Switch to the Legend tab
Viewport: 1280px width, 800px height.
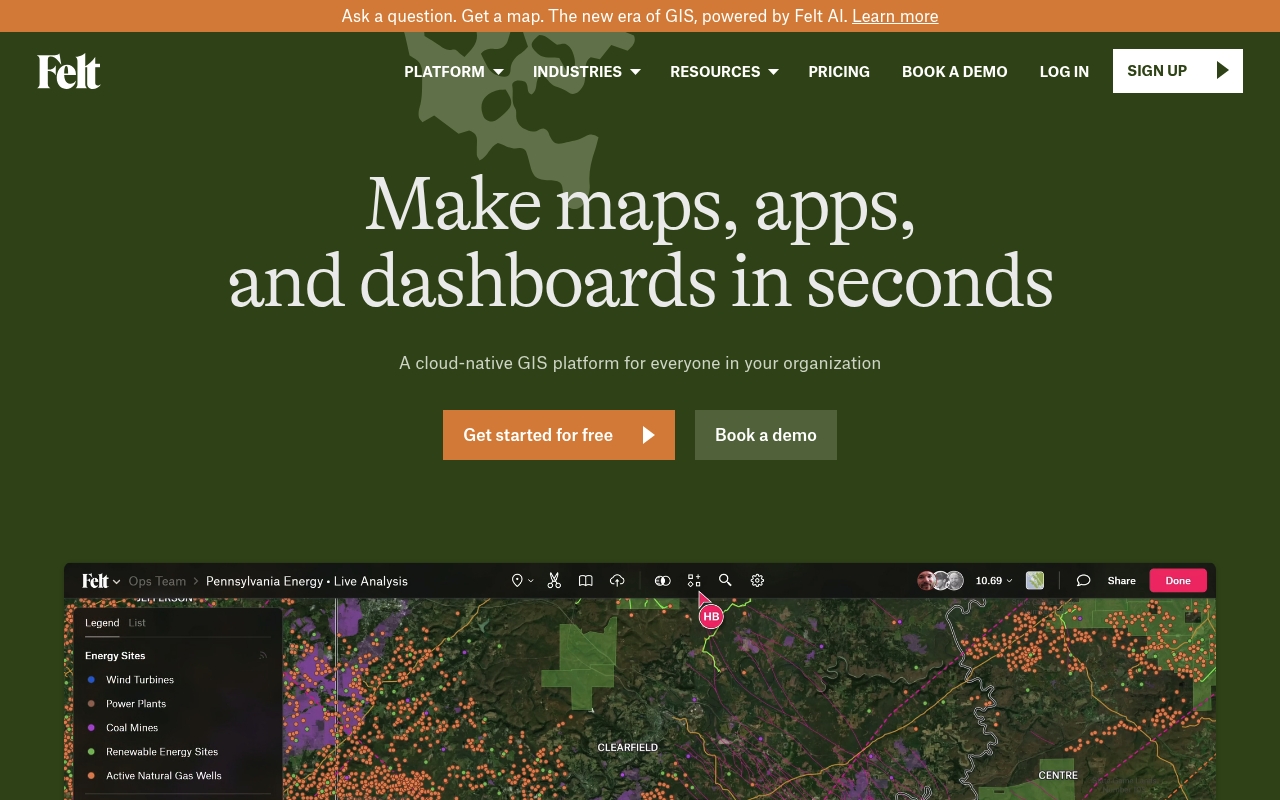(102, 623)
